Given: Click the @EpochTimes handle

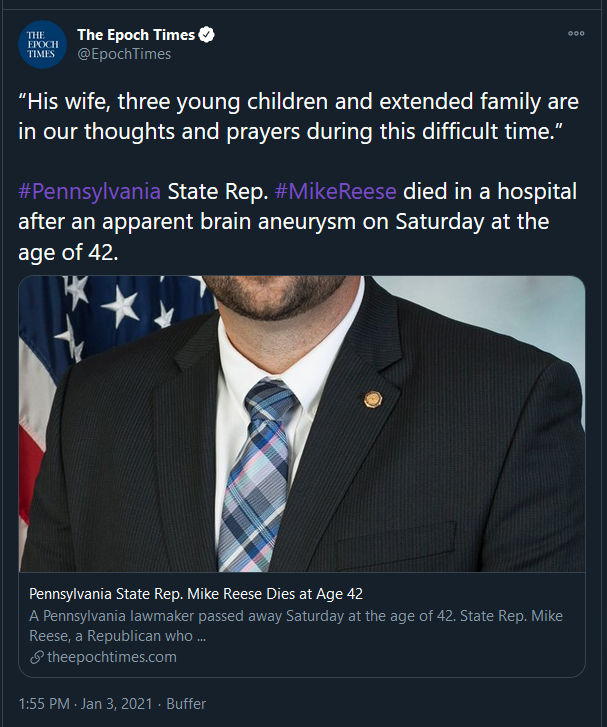Looking at the screenshot, I should click(x=124, y=54).
